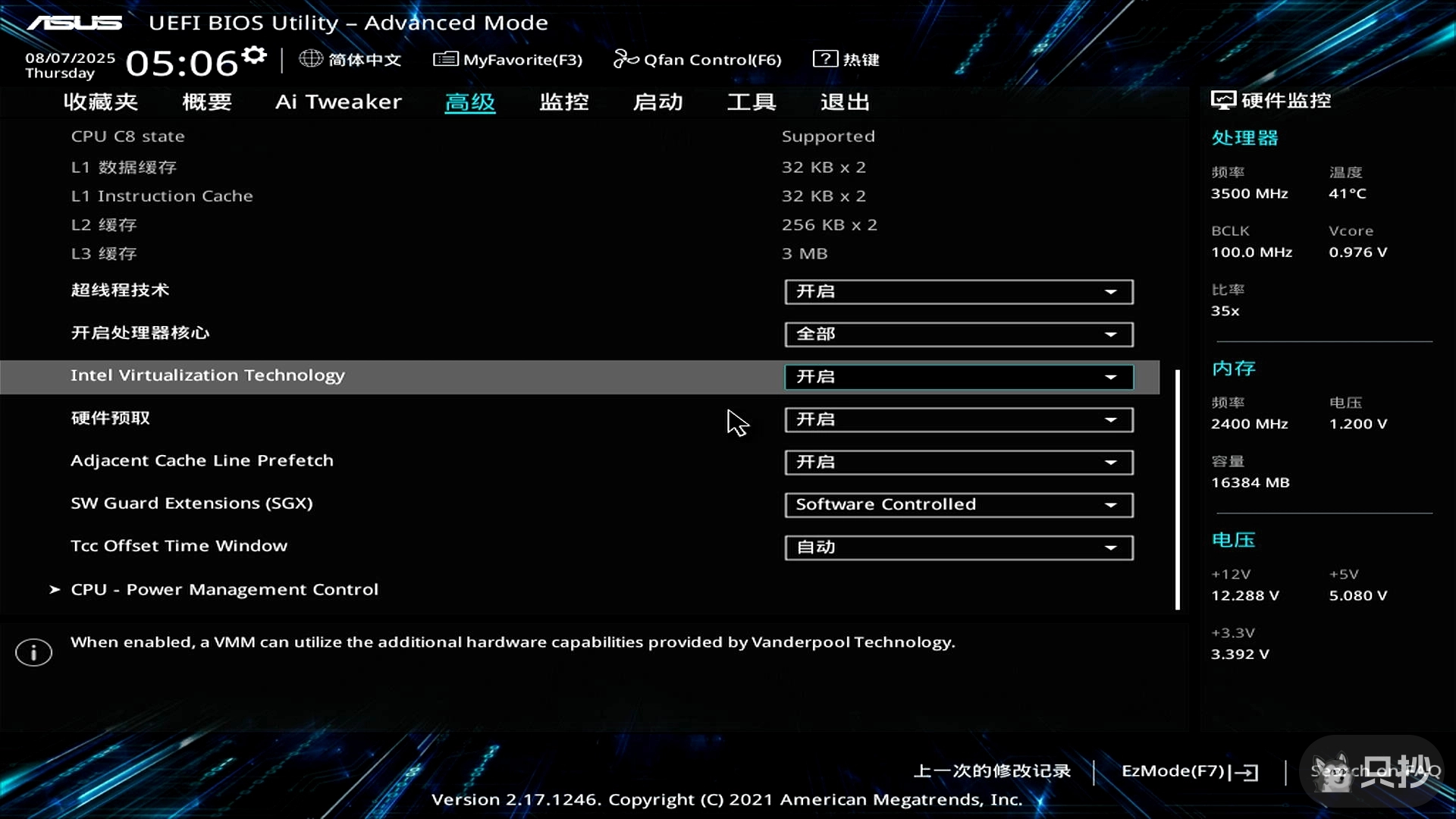Open the clock settings gear icon
The height and width of the screenshot is (819, 1456).
pyautogui.click(x=253, y=55)
